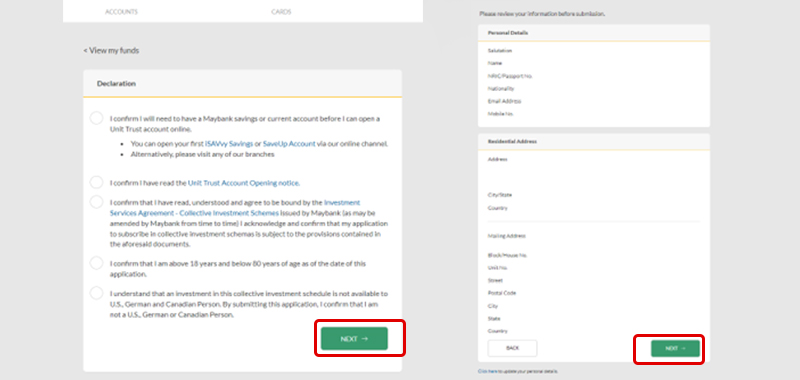
Task: Tick the Investment Services Agreement confirmation
Action: click(x=96, y=202)
